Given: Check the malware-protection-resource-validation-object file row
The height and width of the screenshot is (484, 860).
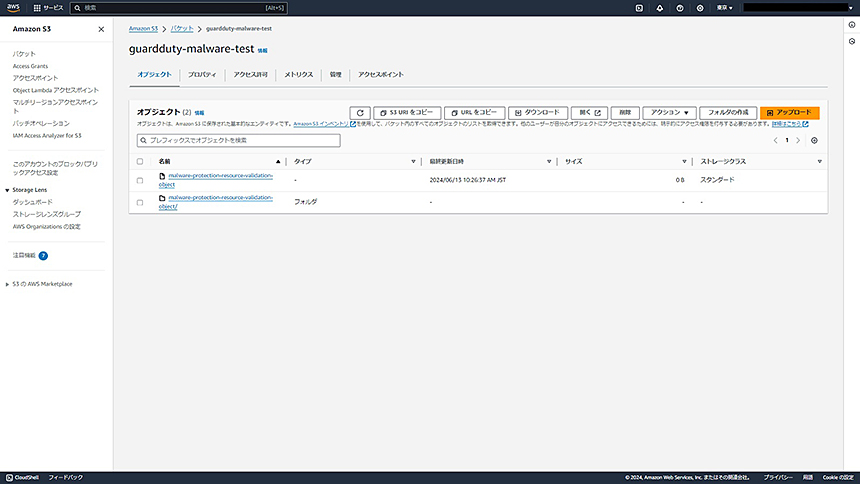Looking at the screenshot, I should 140,181.
